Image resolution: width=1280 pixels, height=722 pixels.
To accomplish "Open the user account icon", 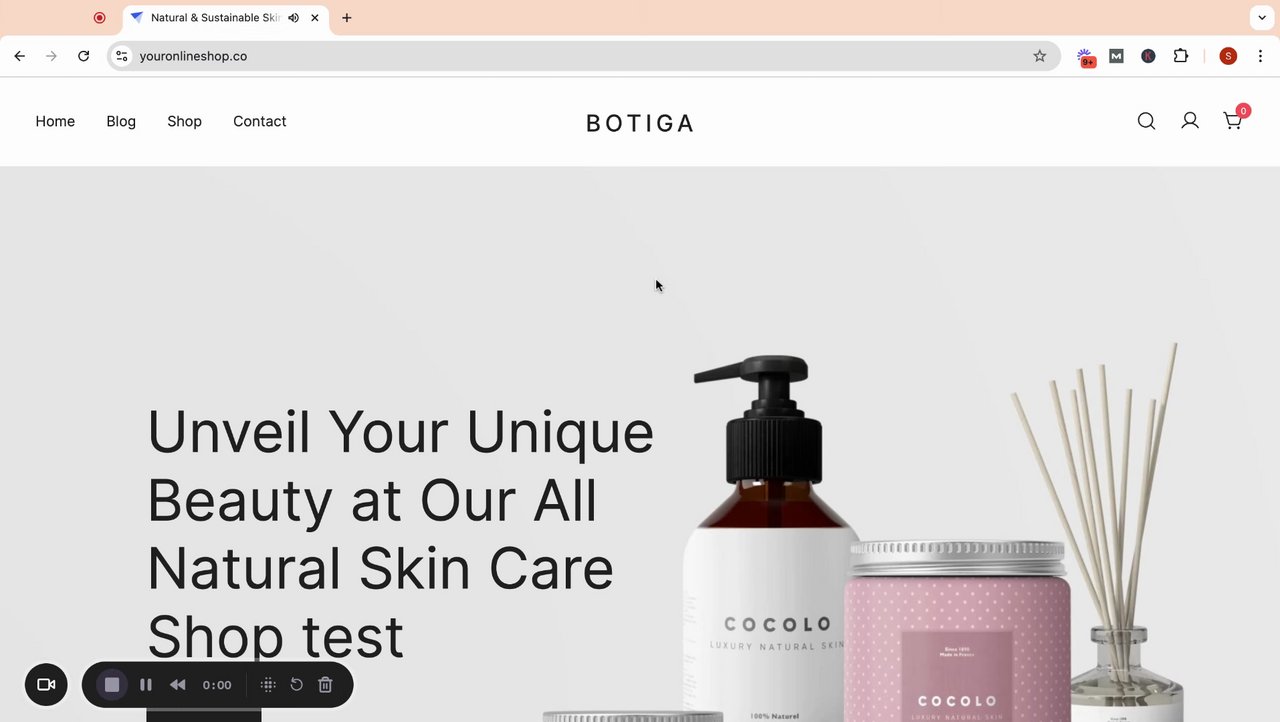I will (x=1190, y=121).
